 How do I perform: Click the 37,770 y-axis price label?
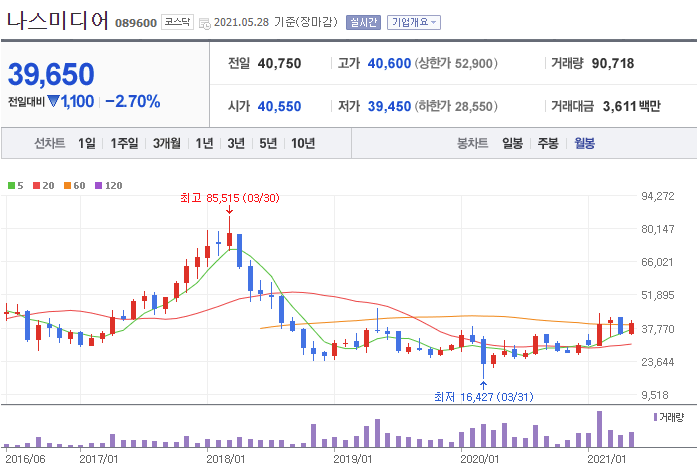point(657,329)
